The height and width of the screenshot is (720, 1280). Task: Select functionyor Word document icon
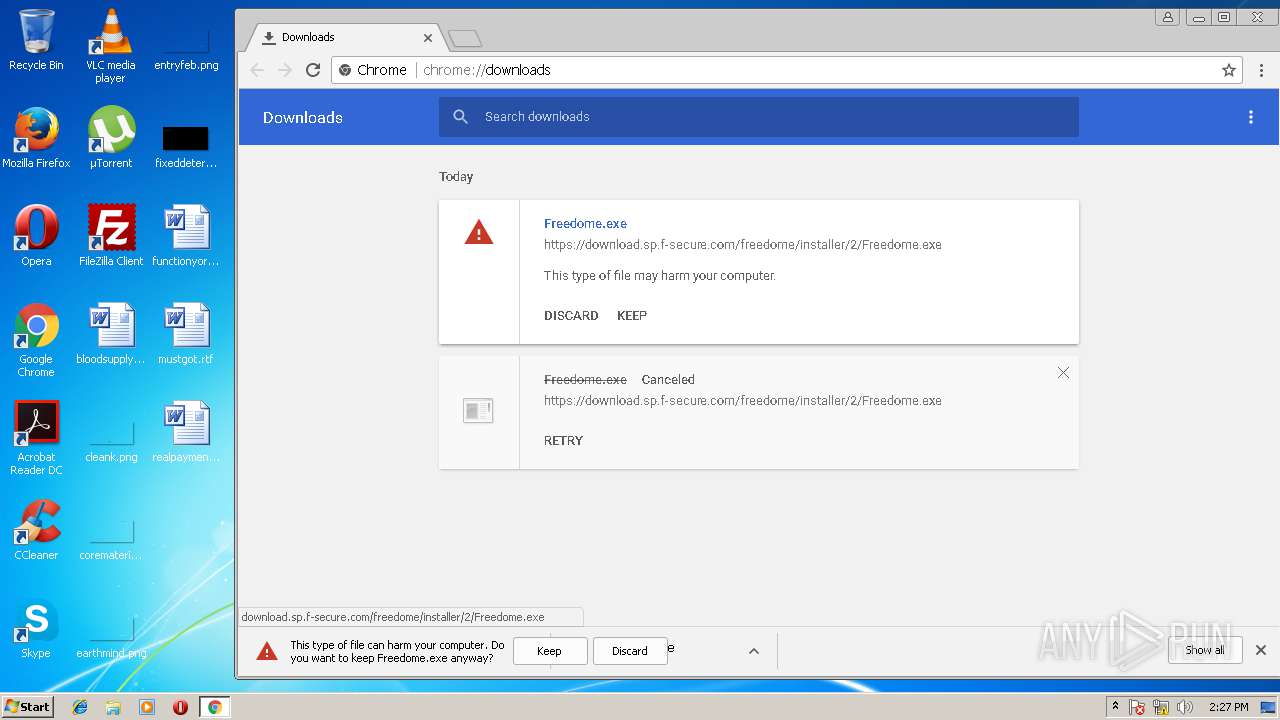click(186, 236)
